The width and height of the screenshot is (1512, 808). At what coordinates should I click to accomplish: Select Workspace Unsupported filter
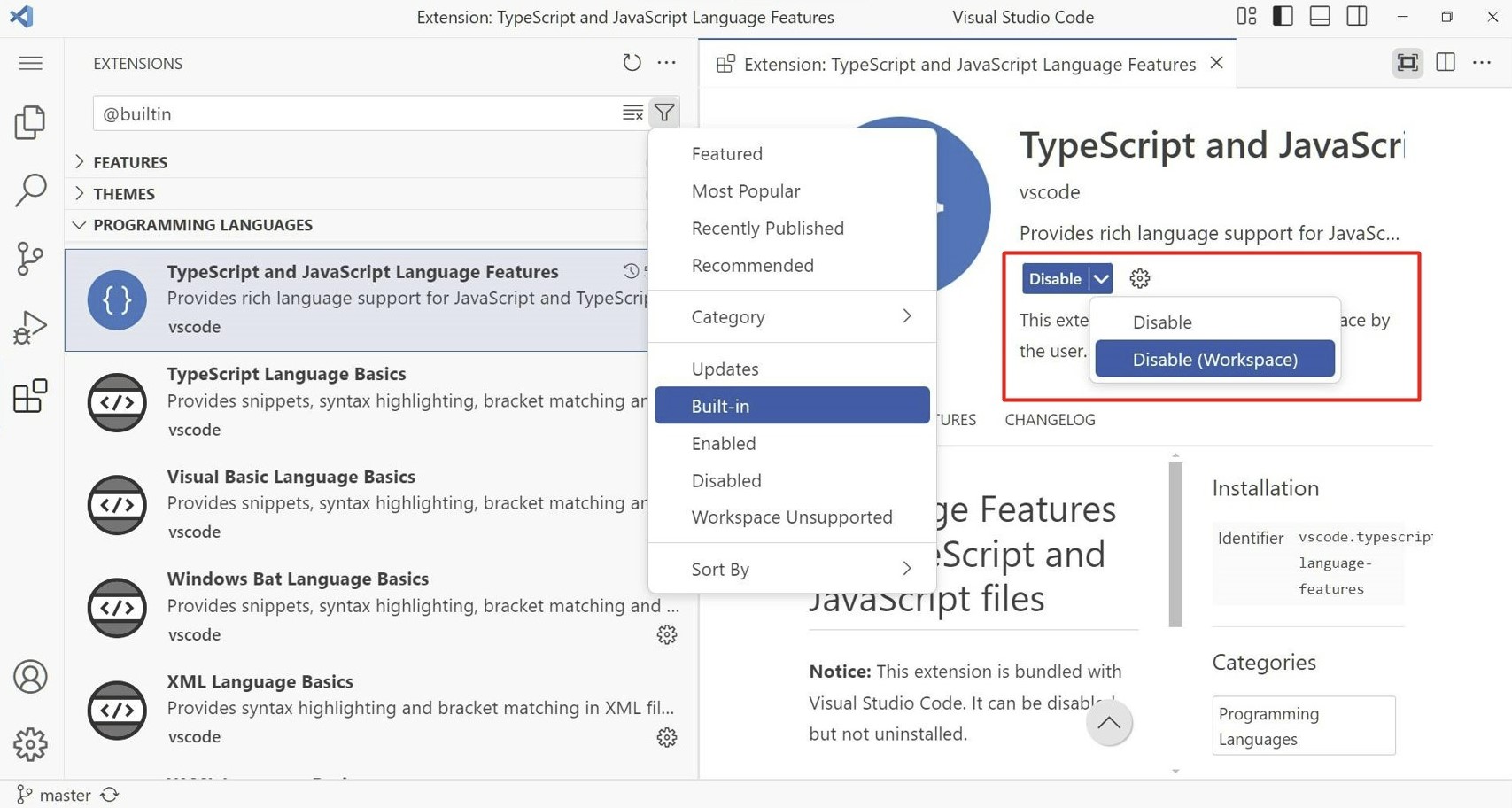click(x=792, y=517)
